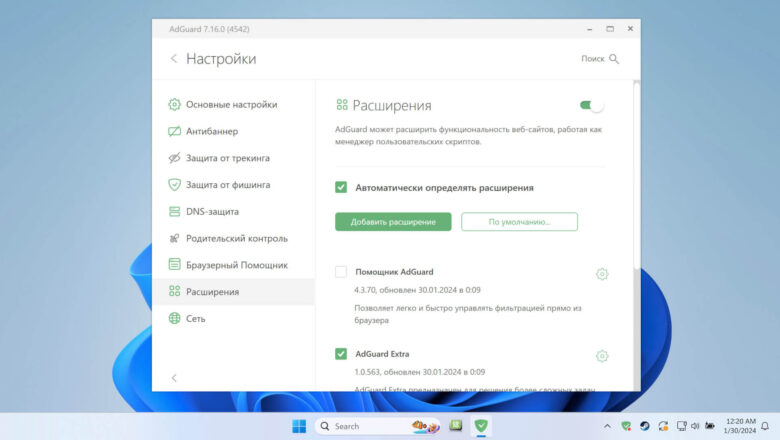This screenshot has height=440, width=780.
Task: Open the taskbar clock and date
Action: click(x=740, y=426)
